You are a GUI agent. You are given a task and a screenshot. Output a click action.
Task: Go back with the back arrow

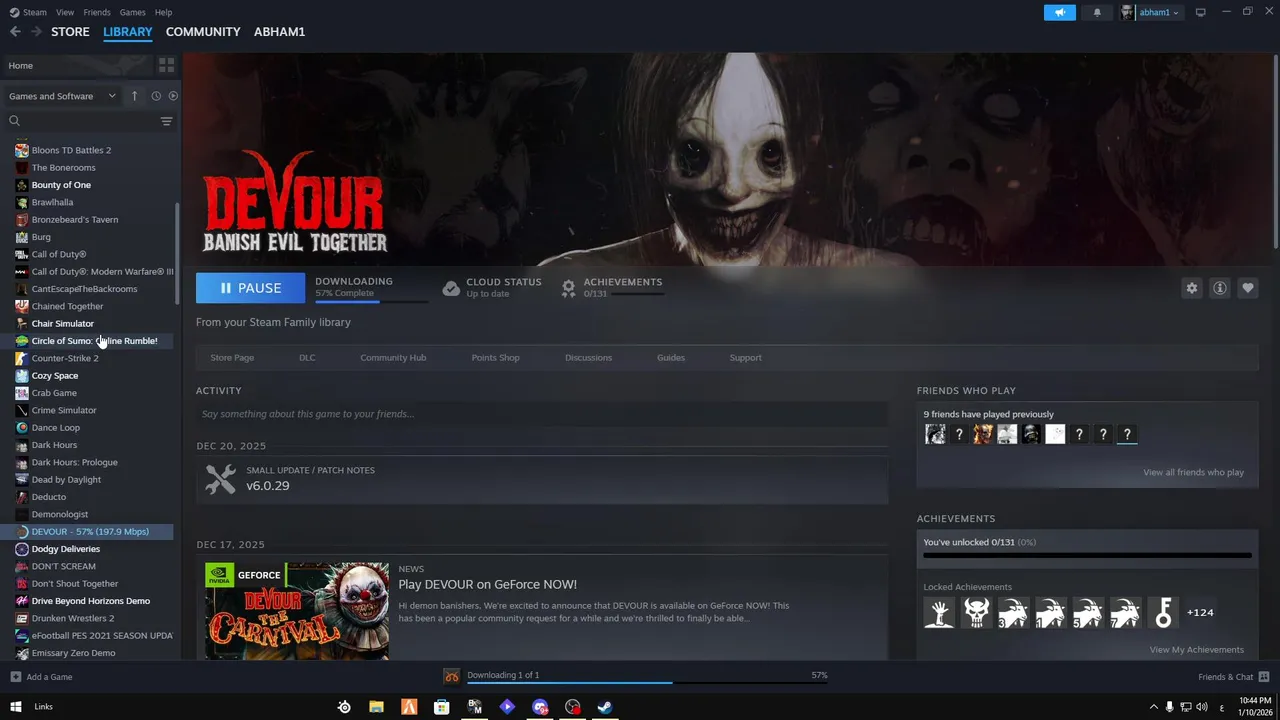(15, 32)
